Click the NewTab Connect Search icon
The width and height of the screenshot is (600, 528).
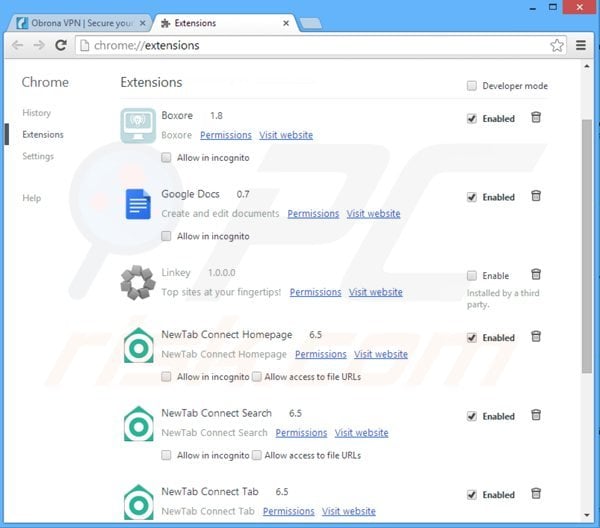click(139, 424)
